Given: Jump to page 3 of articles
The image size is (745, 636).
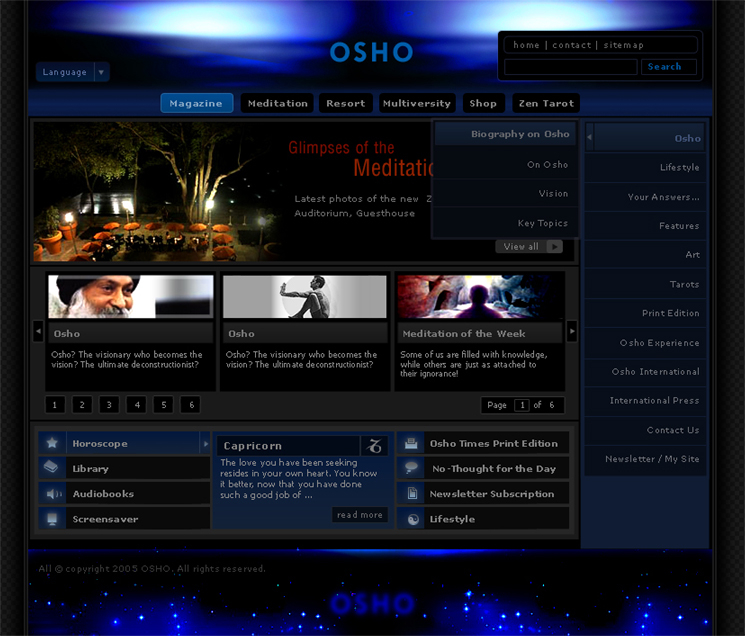Looking at the screenshot, I should coord(109,405).
